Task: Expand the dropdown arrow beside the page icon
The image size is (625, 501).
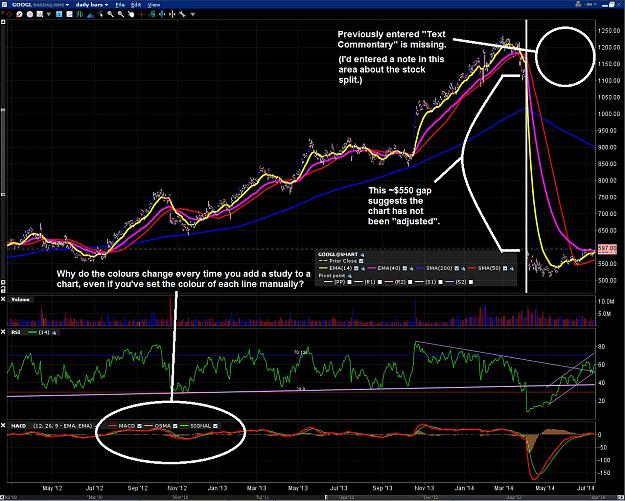Action: 49,14
